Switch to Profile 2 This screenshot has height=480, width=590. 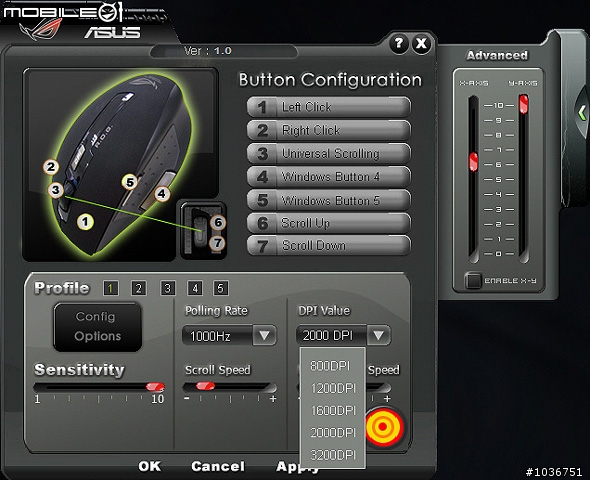139,289
